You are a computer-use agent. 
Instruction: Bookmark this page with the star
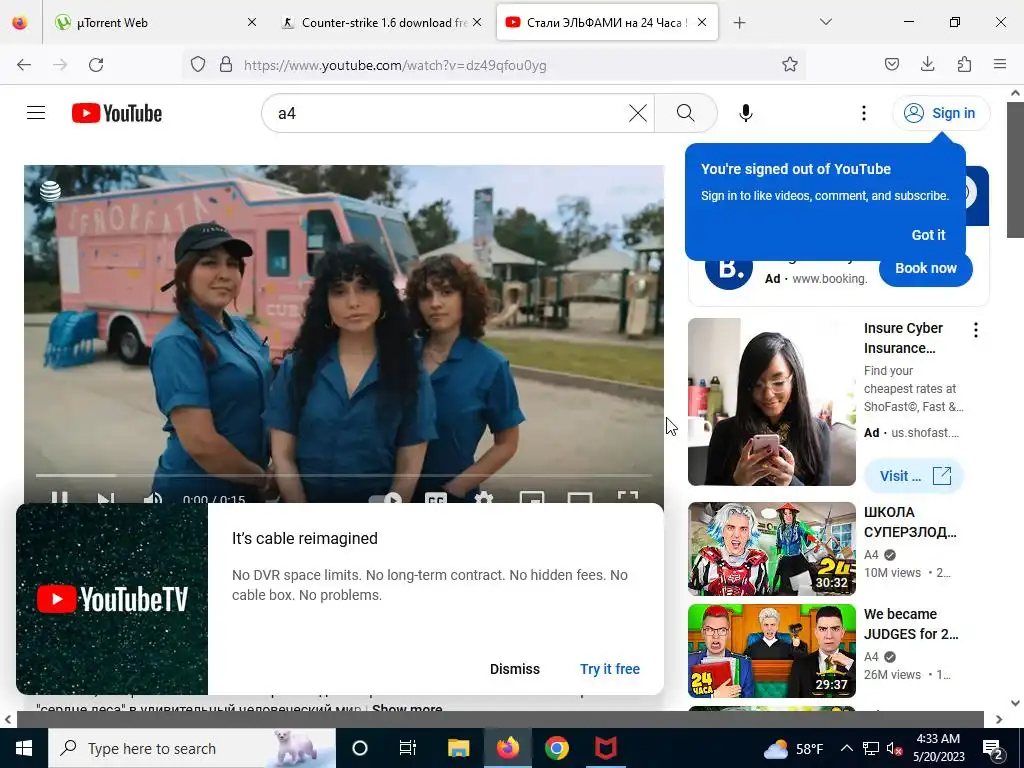790,65
